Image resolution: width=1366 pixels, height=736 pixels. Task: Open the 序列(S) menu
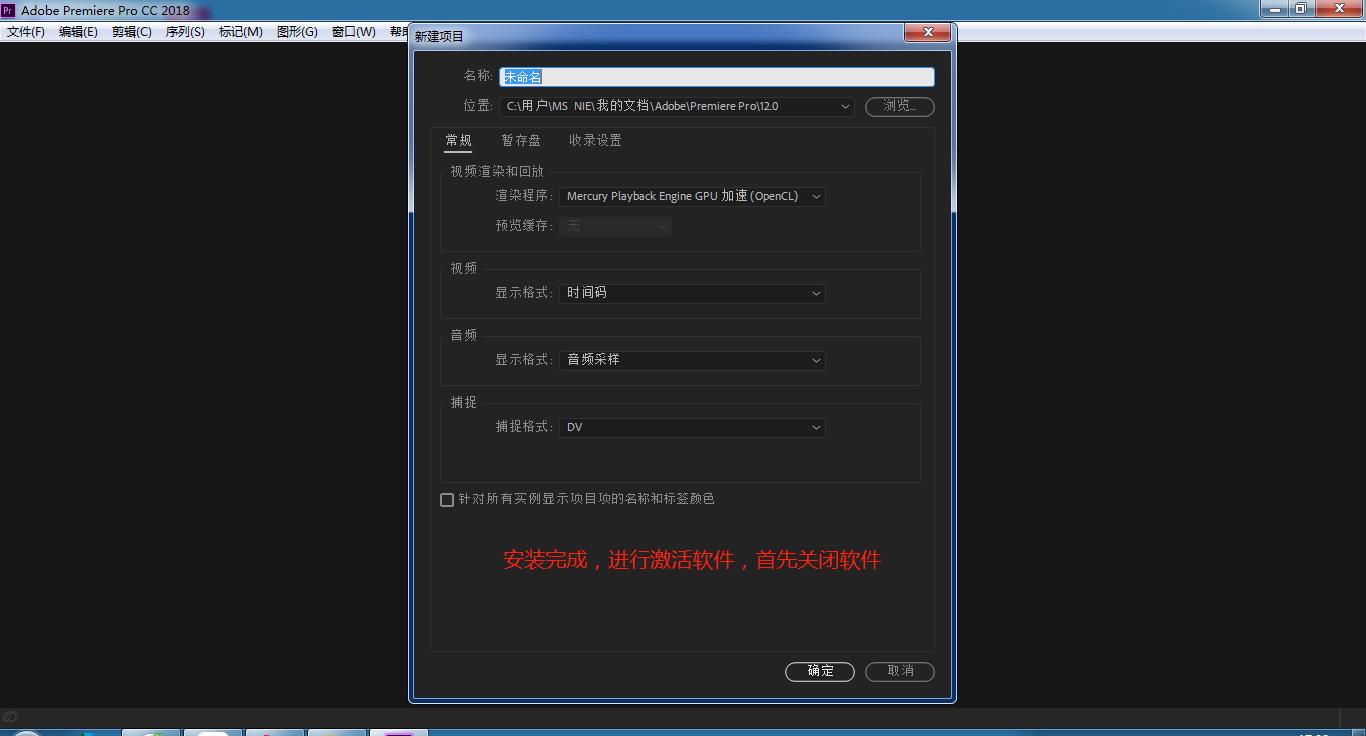click(x=184, y=31)
